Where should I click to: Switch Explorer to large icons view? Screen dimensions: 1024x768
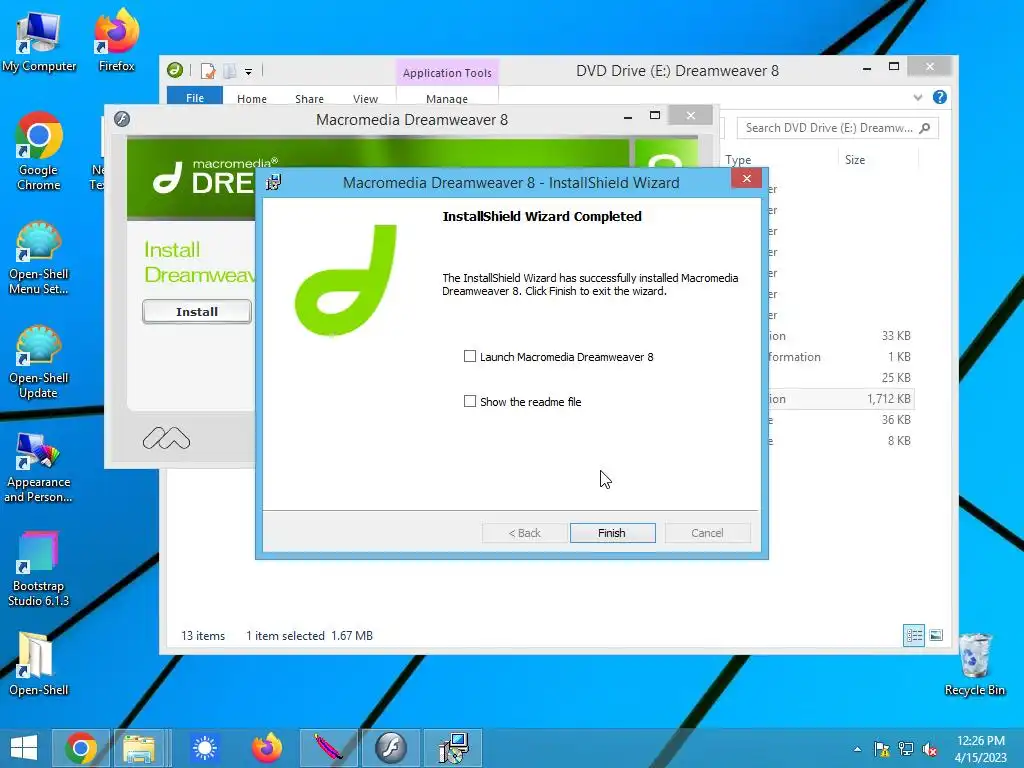tap(936, 635)
